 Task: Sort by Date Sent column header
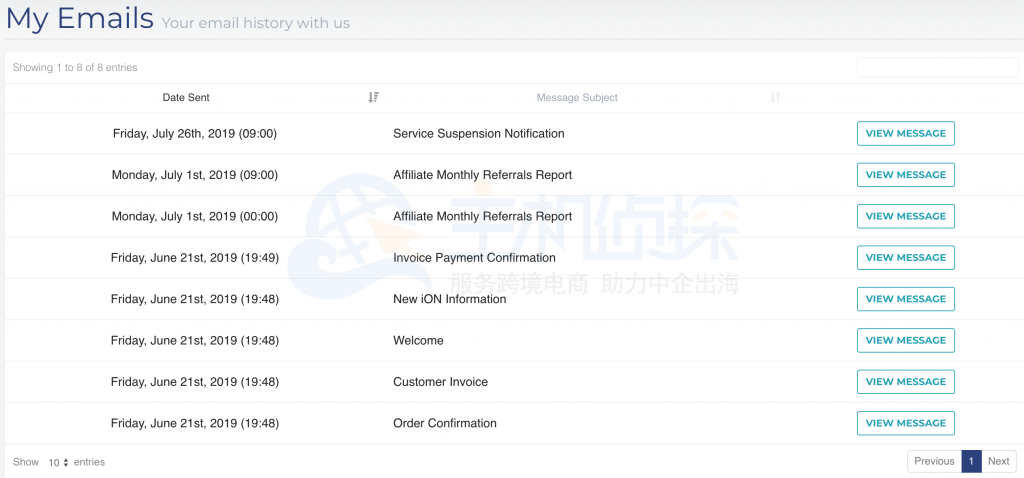tap(186, 97)
